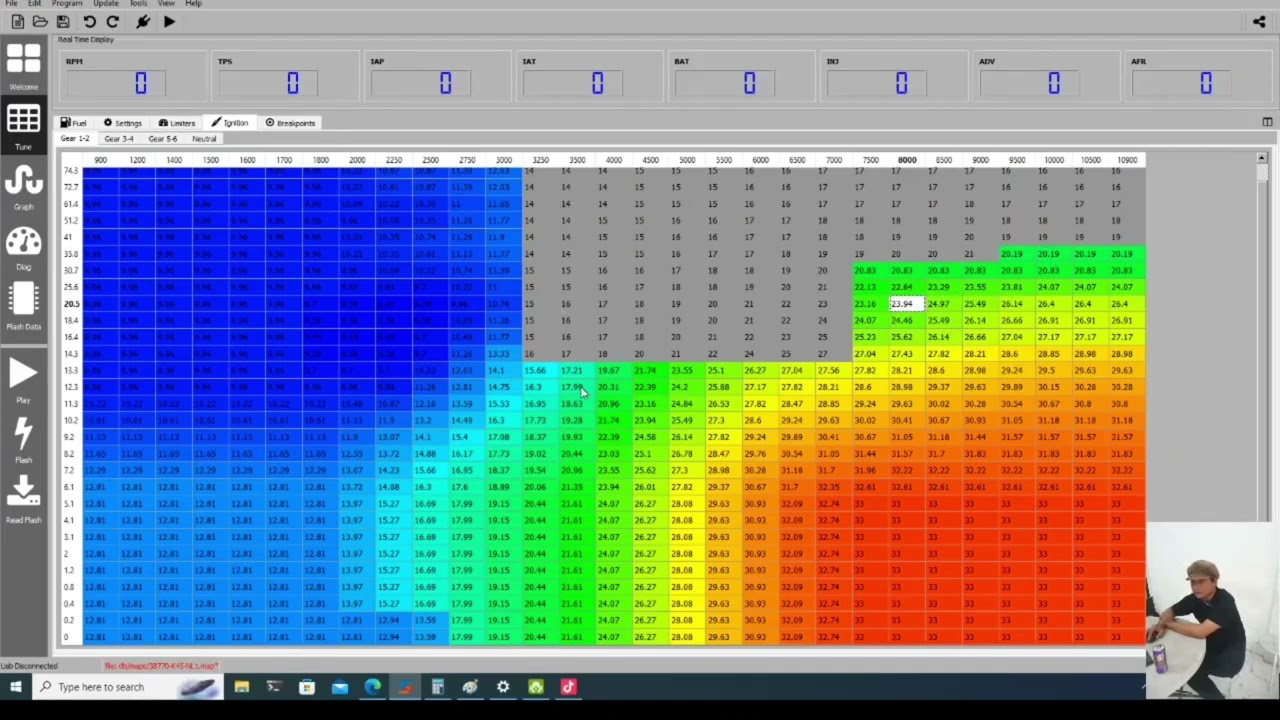Screen dimensions: 1280x720
Task: Connect to ECU via plug icon
Action: tap(143, 21)
